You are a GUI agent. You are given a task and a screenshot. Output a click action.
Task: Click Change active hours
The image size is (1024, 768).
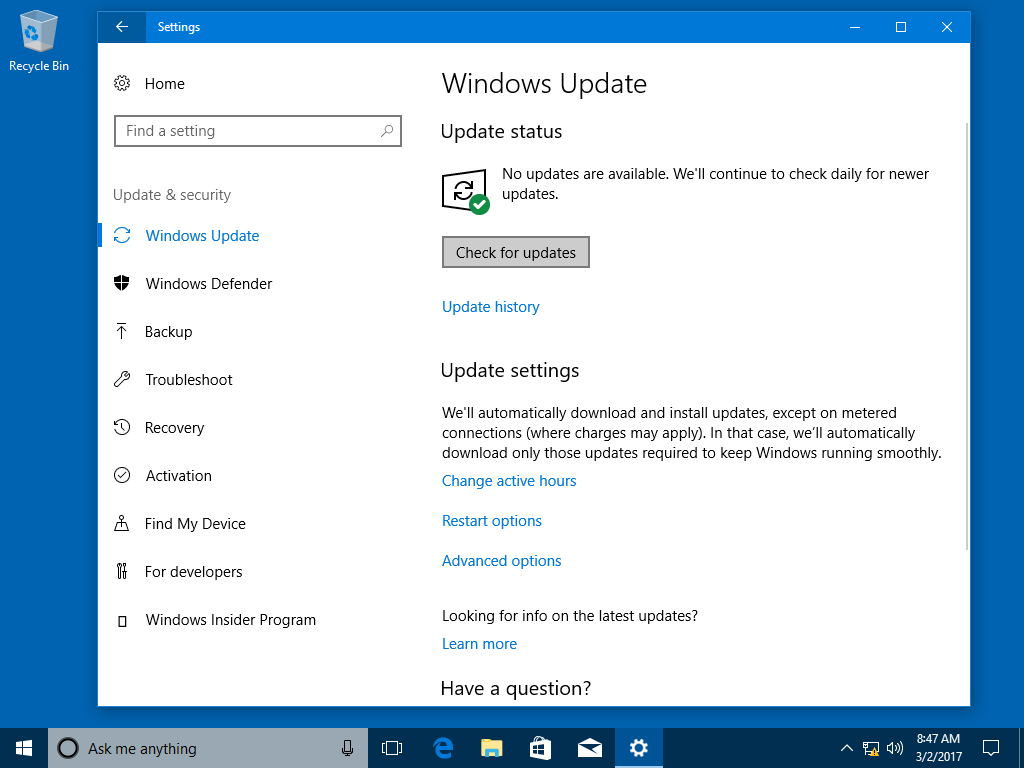(509, 480)
